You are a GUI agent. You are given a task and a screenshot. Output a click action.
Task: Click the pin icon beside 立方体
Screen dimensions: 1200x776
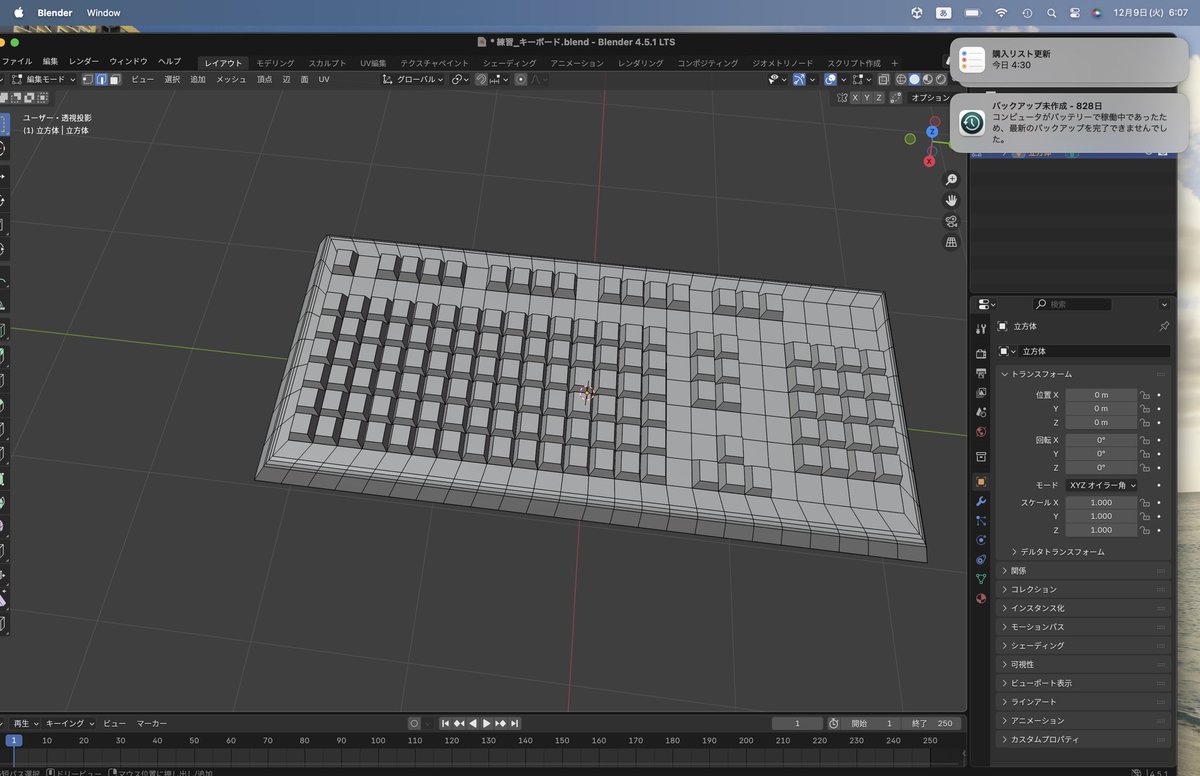click(x=1163, y=326)
